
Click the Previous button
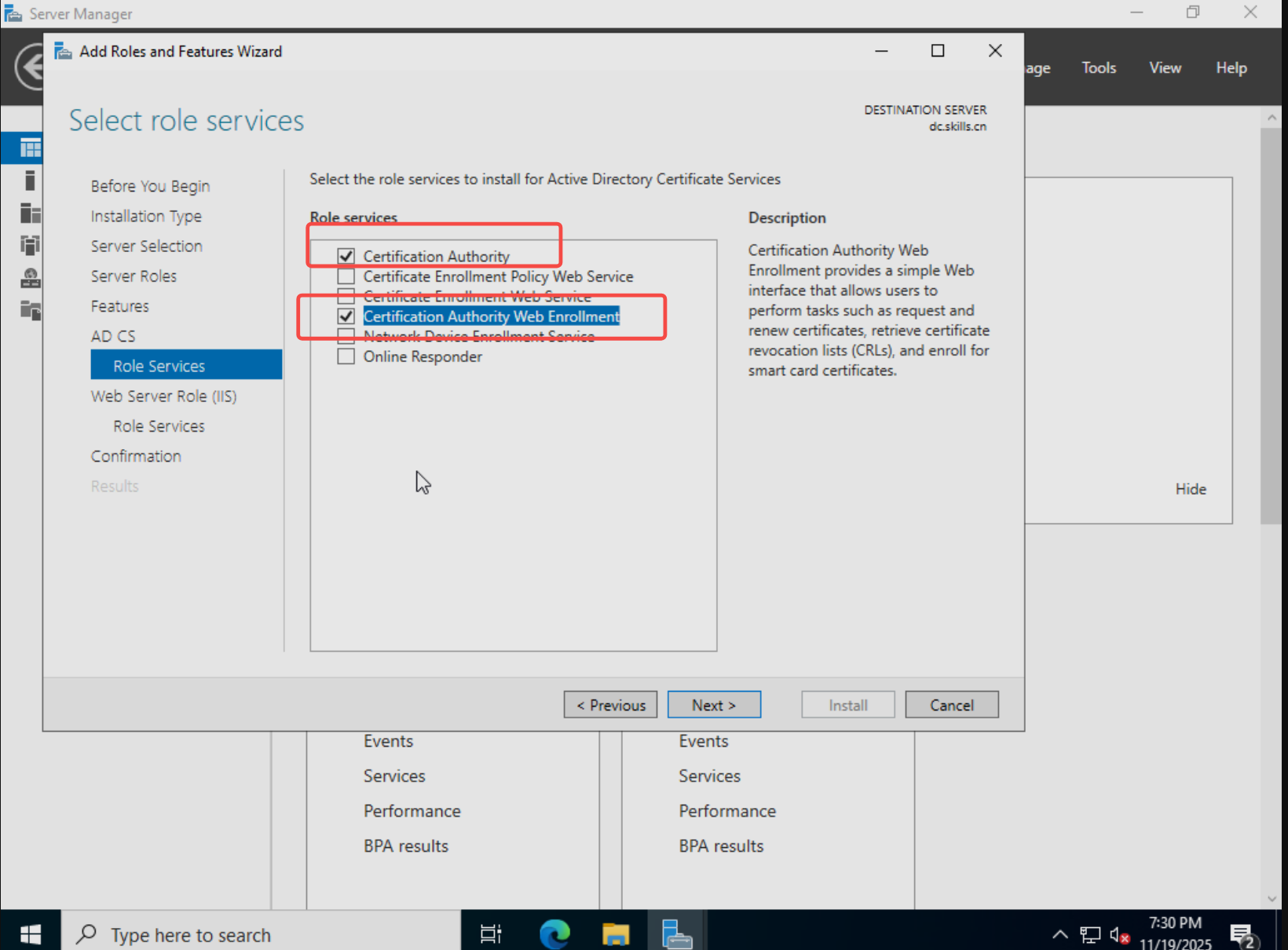point(610,704)
